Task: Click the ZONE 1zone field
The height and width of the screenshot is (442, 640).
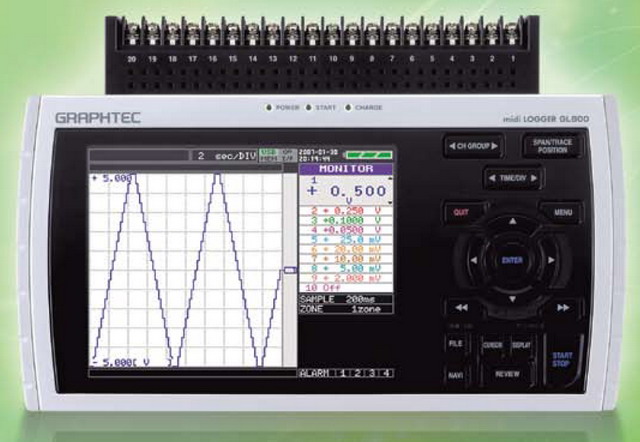Action: point(346,309)
